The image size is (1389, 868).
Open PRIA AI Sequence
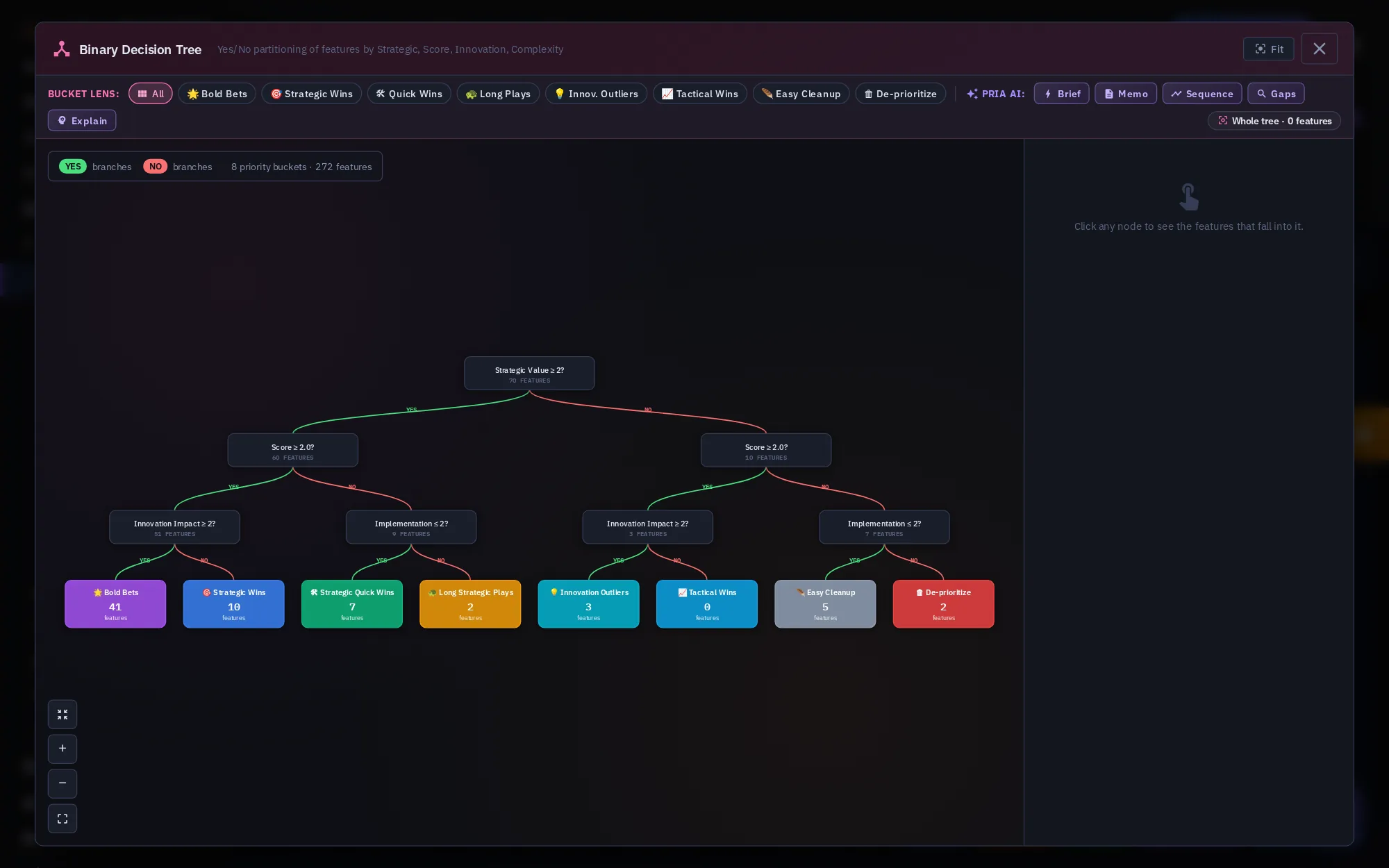coord(1202,94)
